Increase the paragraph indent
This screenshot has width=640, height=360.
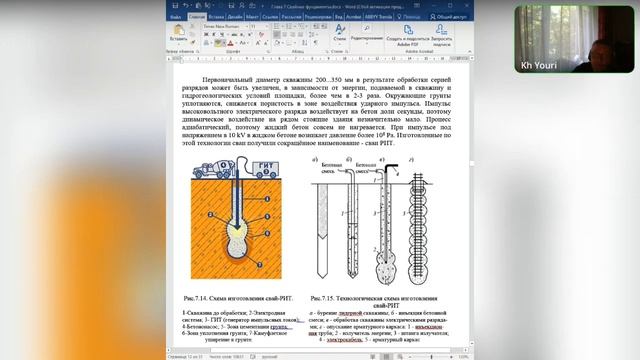324,26
